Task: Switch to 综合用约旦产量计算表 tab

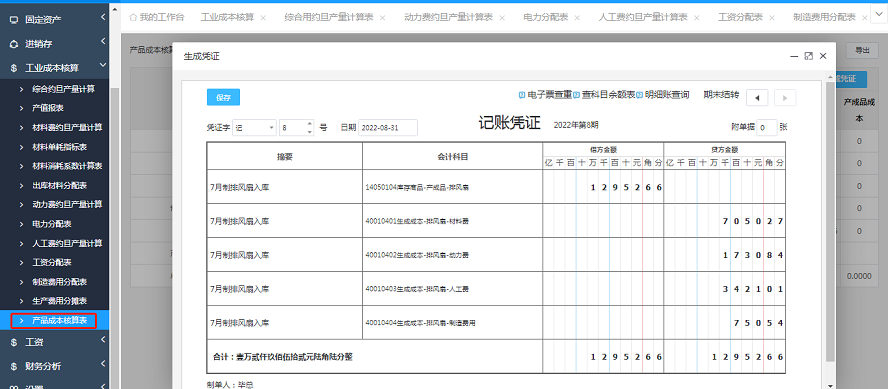Action: [328, 18]
